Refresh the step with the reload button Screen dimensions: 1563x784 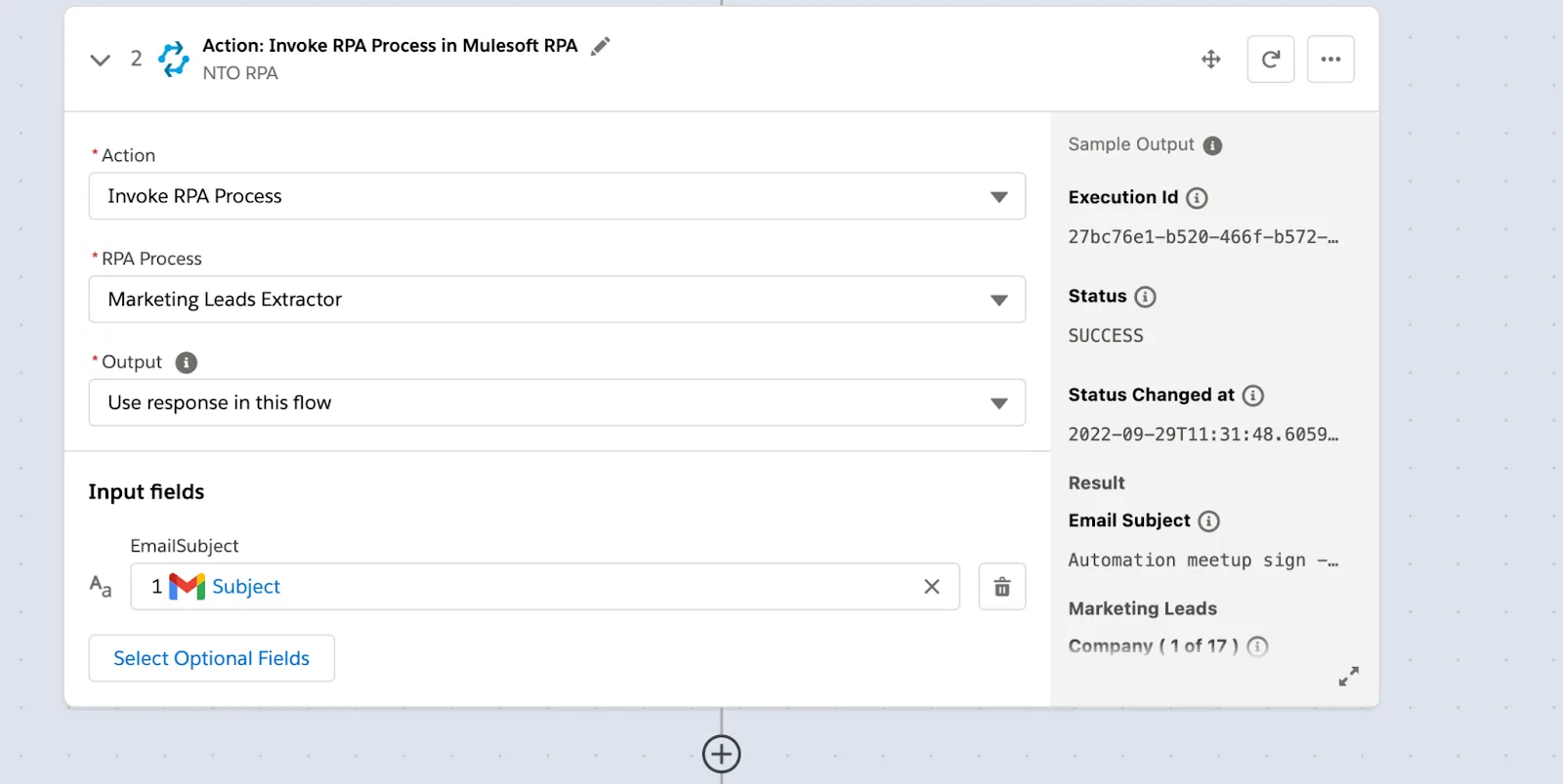click(x=1271, y=60)
